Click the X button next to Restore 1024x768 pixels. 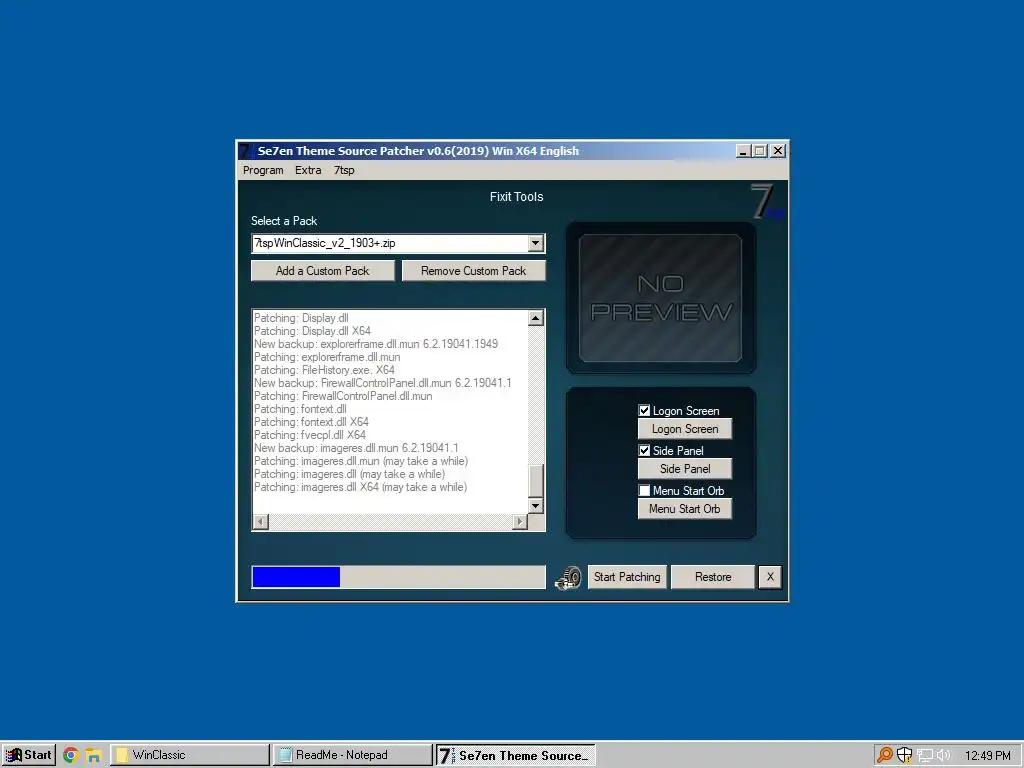coord(770,577)
